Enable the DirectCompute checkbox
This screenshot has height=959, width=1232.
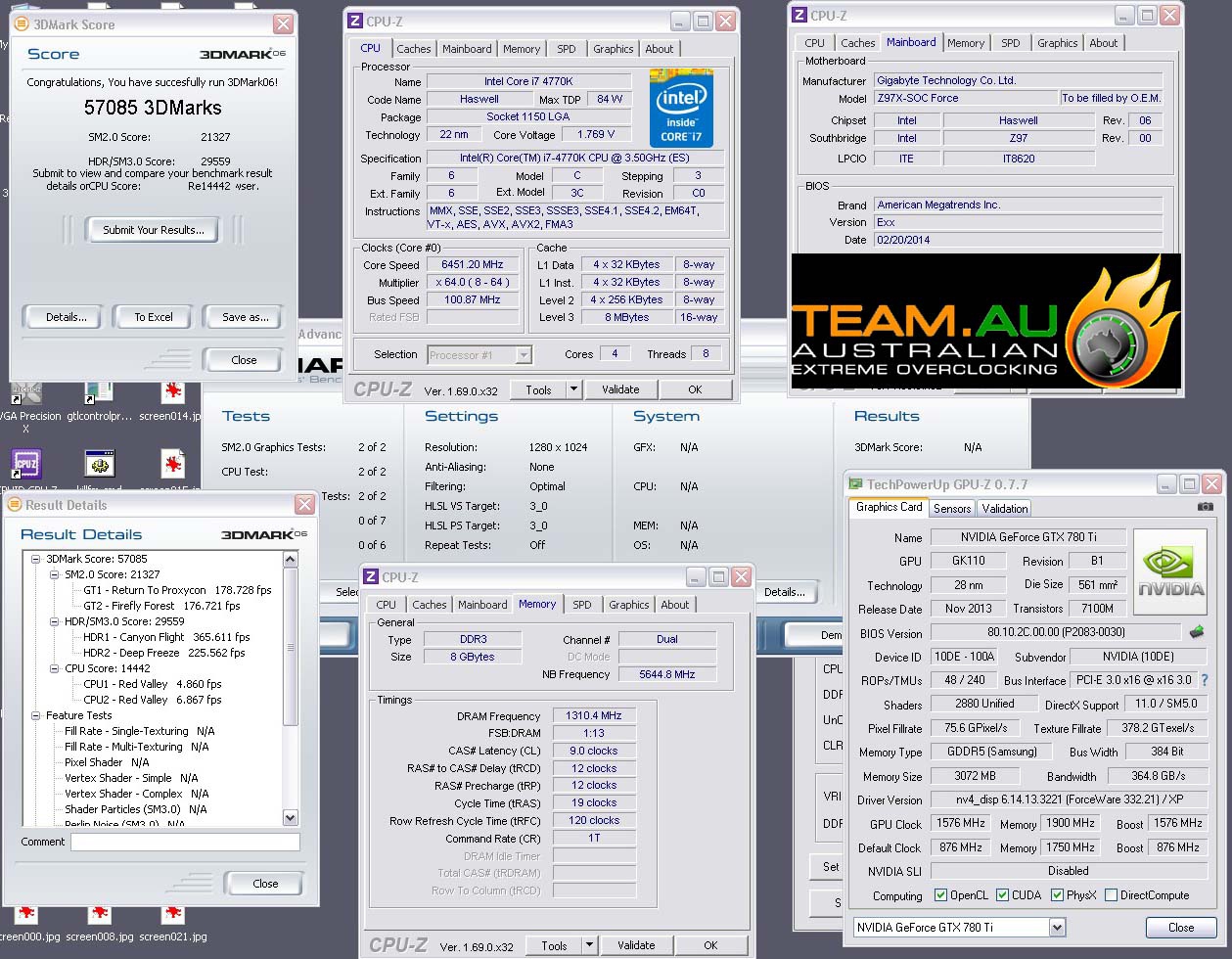(1111, 895)
